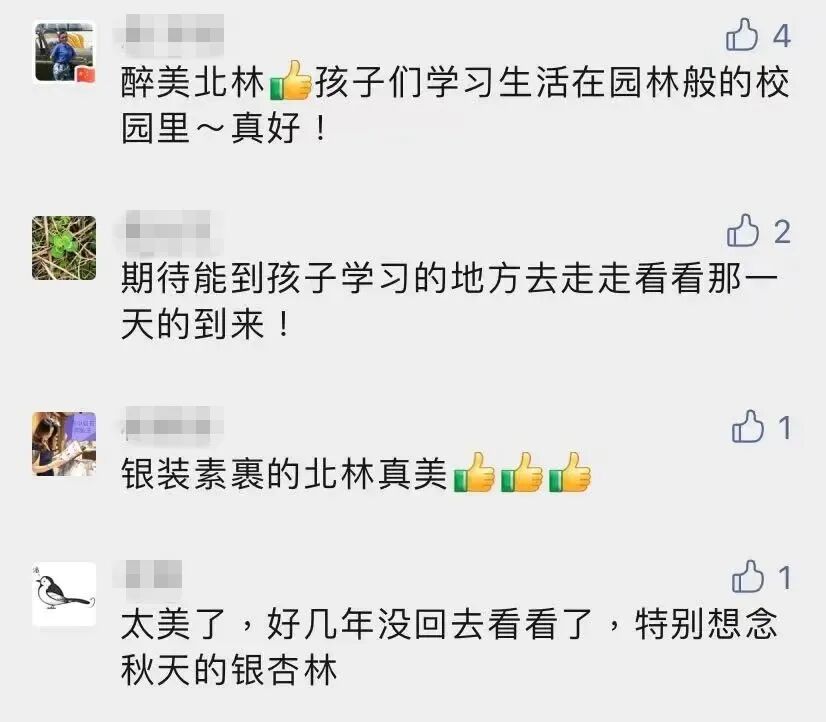Click blurred username above 太美了 comment
The width and height of the screenshot is (826, 722).
[149, 575]
